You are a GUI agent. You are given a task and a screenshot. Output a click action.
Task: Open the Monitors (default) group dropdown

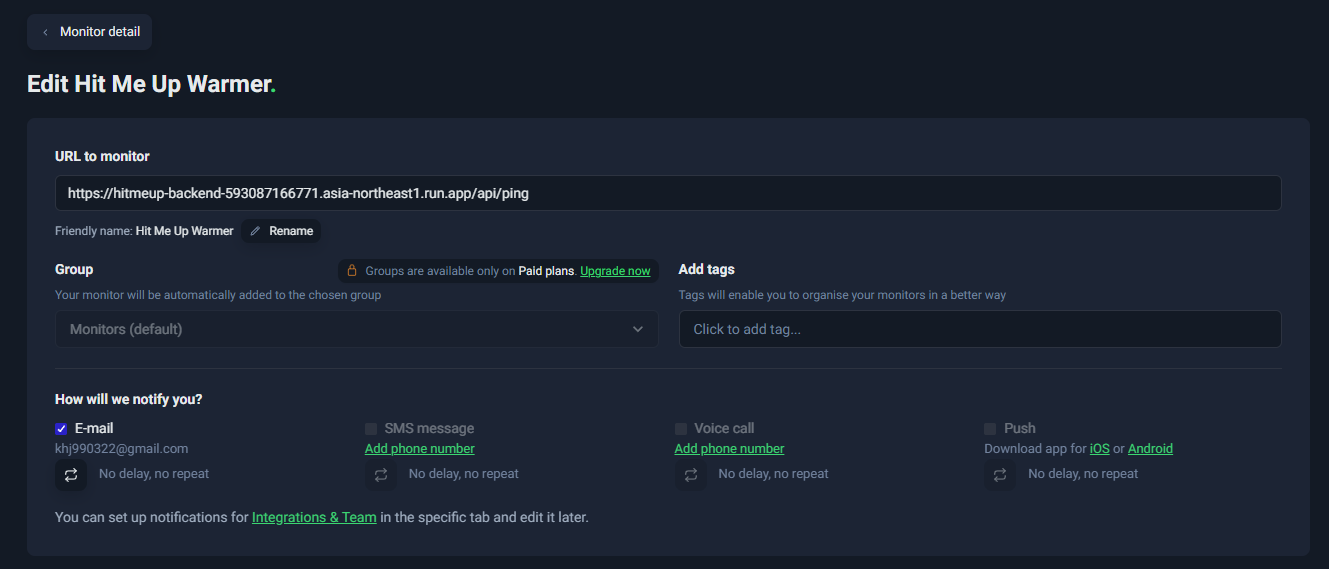click(x=356, y=329)
